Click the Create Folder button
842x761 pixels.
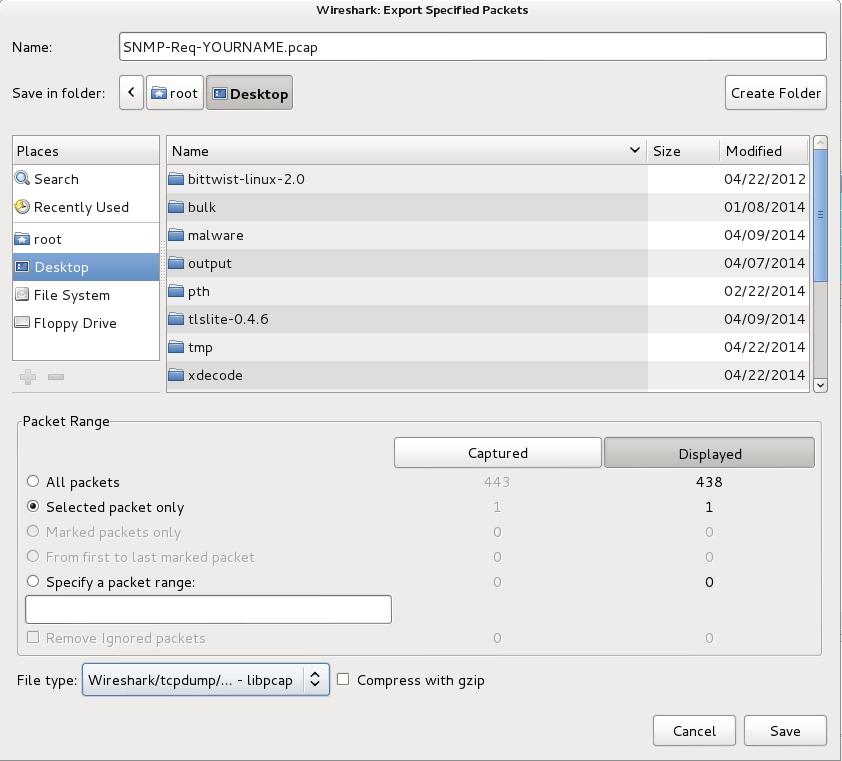coord(776,93)
